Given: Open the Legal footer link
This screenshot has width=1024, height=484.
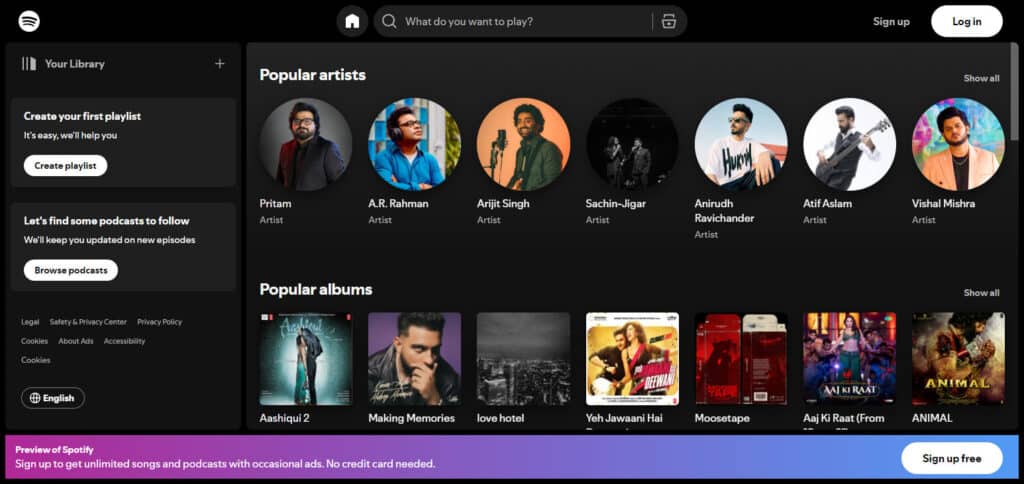Looking at the screenshot, I should pos(30,322).
